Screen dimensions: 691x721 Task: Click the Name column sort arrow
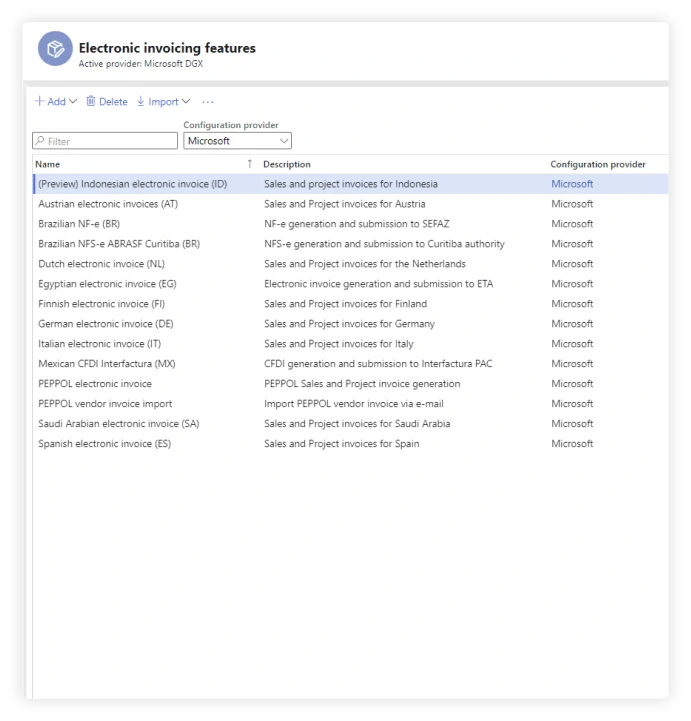[x=250, y=164]
